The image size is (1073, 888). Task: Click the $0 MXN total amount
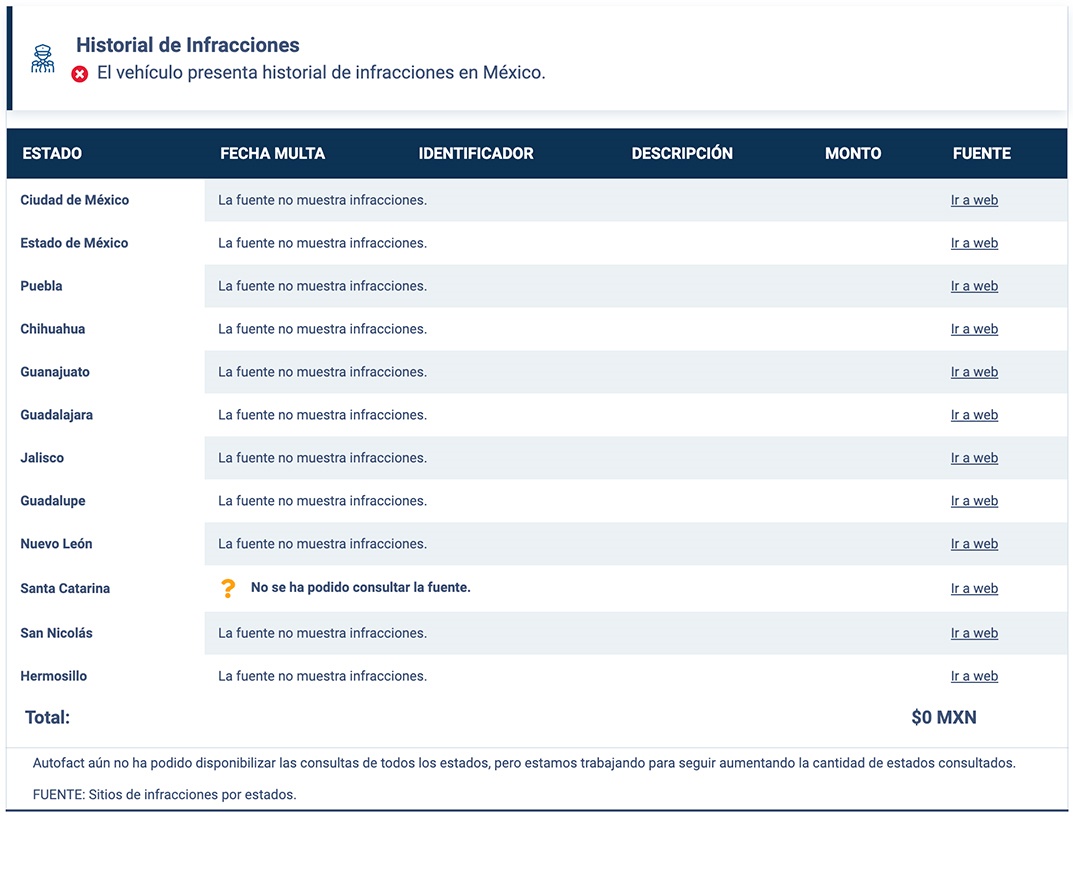(x=944, y=717)
